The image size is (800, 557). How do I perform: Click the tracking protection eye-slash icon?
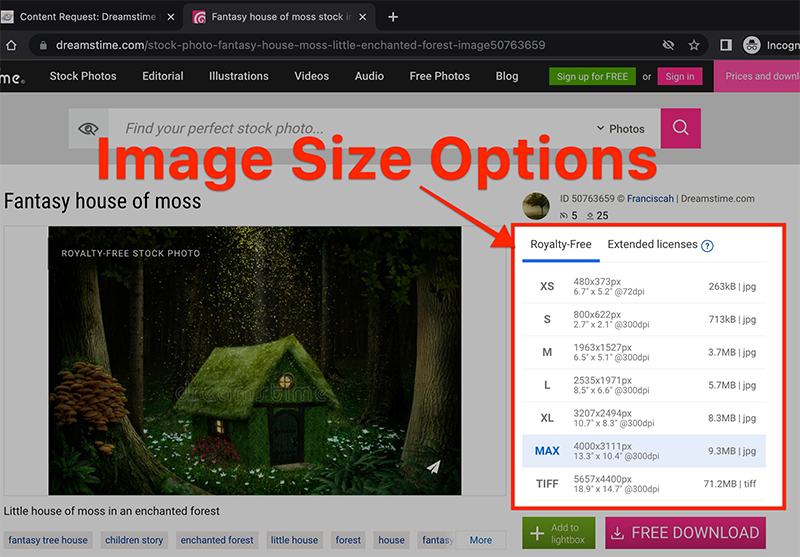tap(668, 45)
